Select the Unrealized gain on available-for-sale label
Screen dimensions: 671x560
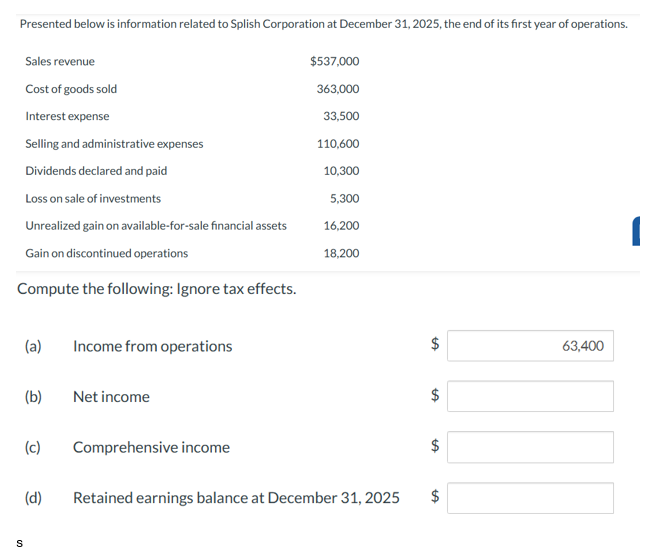[x=156, y=225]
